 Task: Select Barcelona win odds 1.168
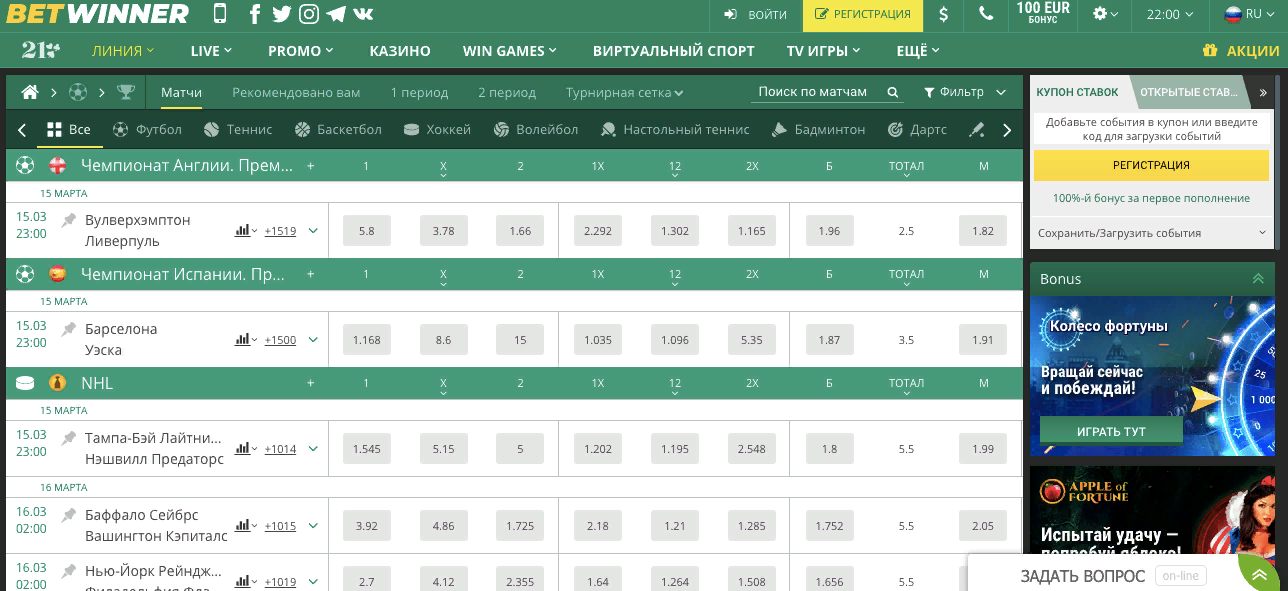click(366, 340)
